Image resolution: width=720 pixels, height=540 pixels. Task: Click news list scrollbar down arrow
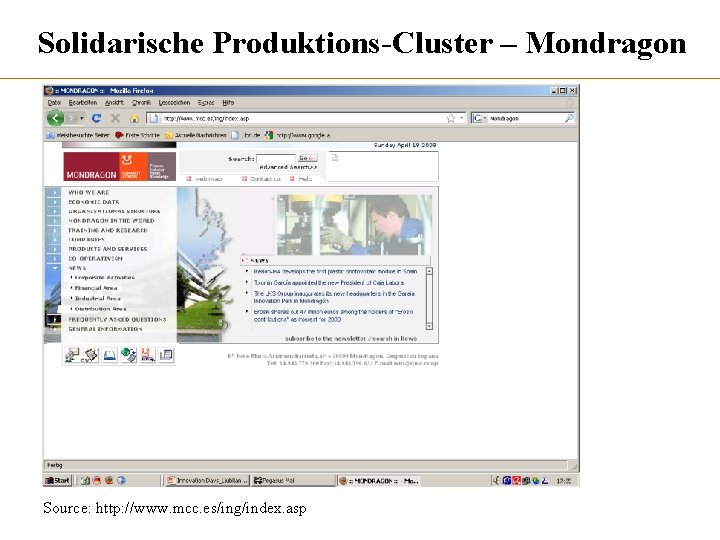coord(429,326)
